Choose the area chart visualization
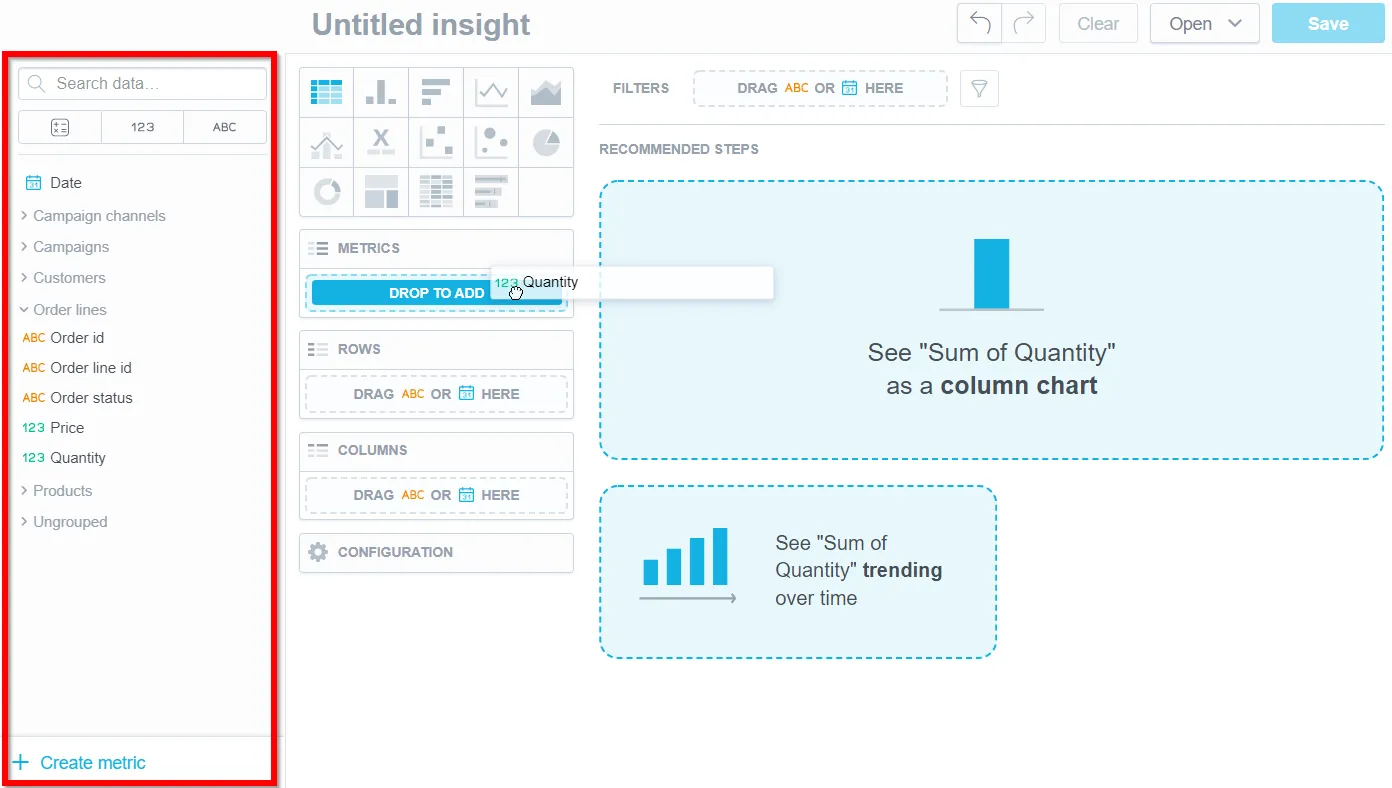 (x=546, y=92)
